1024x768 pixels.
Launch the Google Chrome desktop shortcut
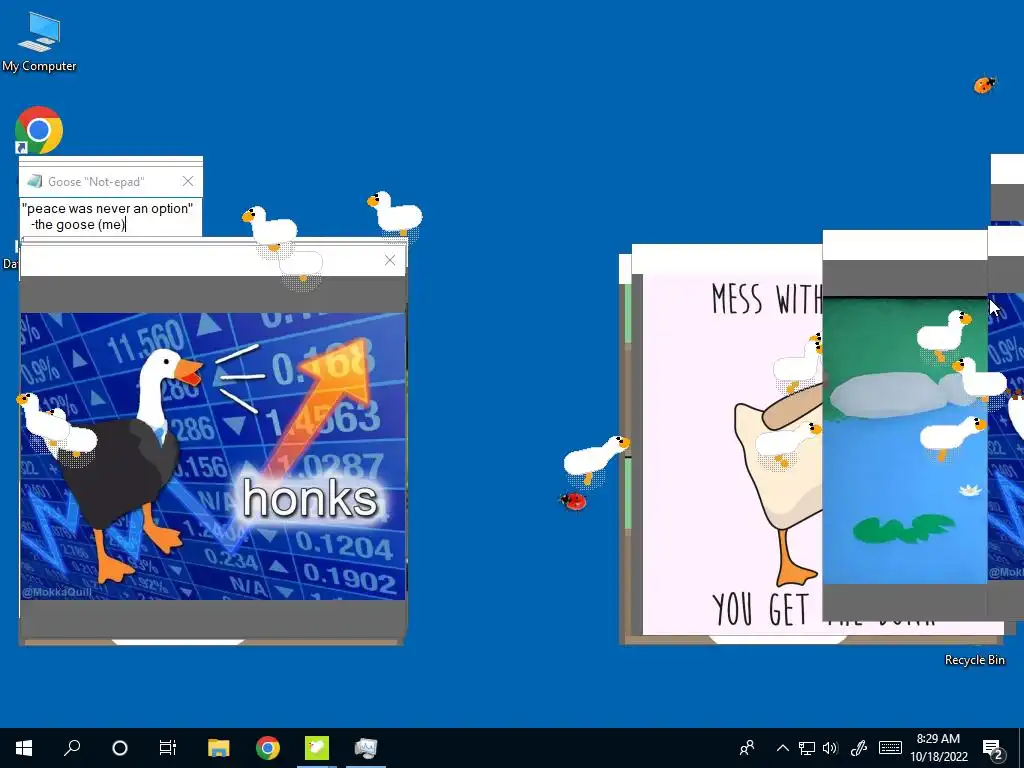coord(39,130)
